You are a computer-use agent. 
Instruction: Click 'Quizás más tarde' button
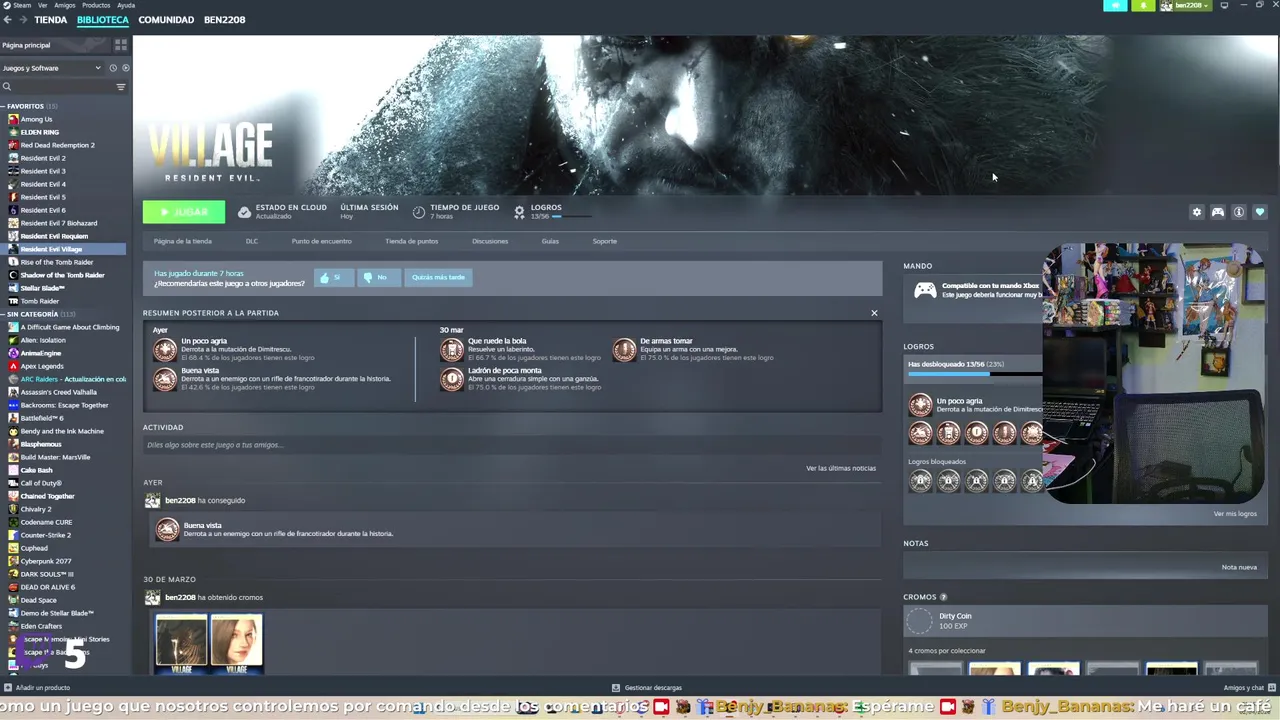438,277
